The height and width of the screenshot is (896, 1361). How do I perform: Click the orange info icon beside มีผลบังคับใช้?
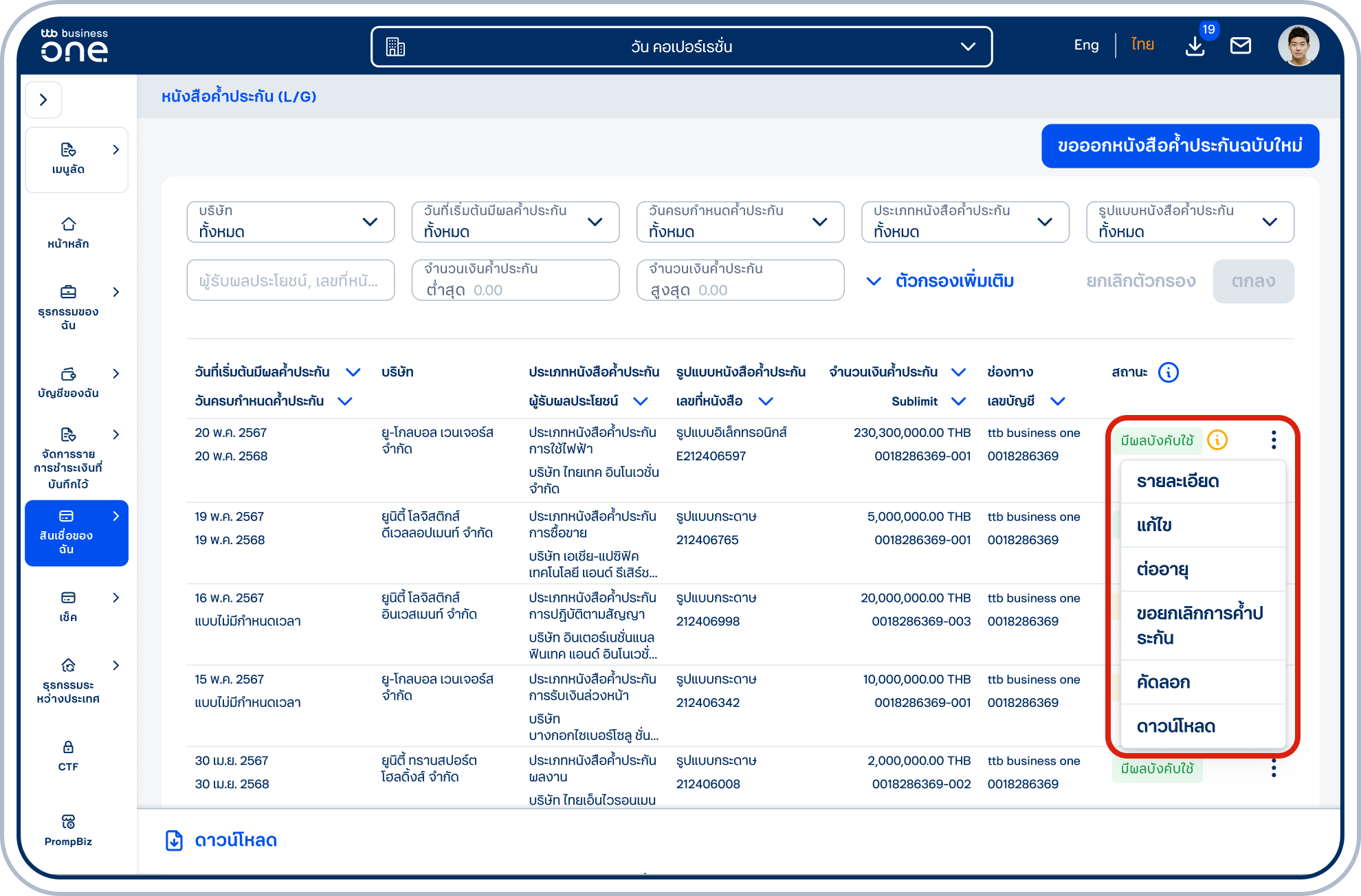click(1217, 440)
